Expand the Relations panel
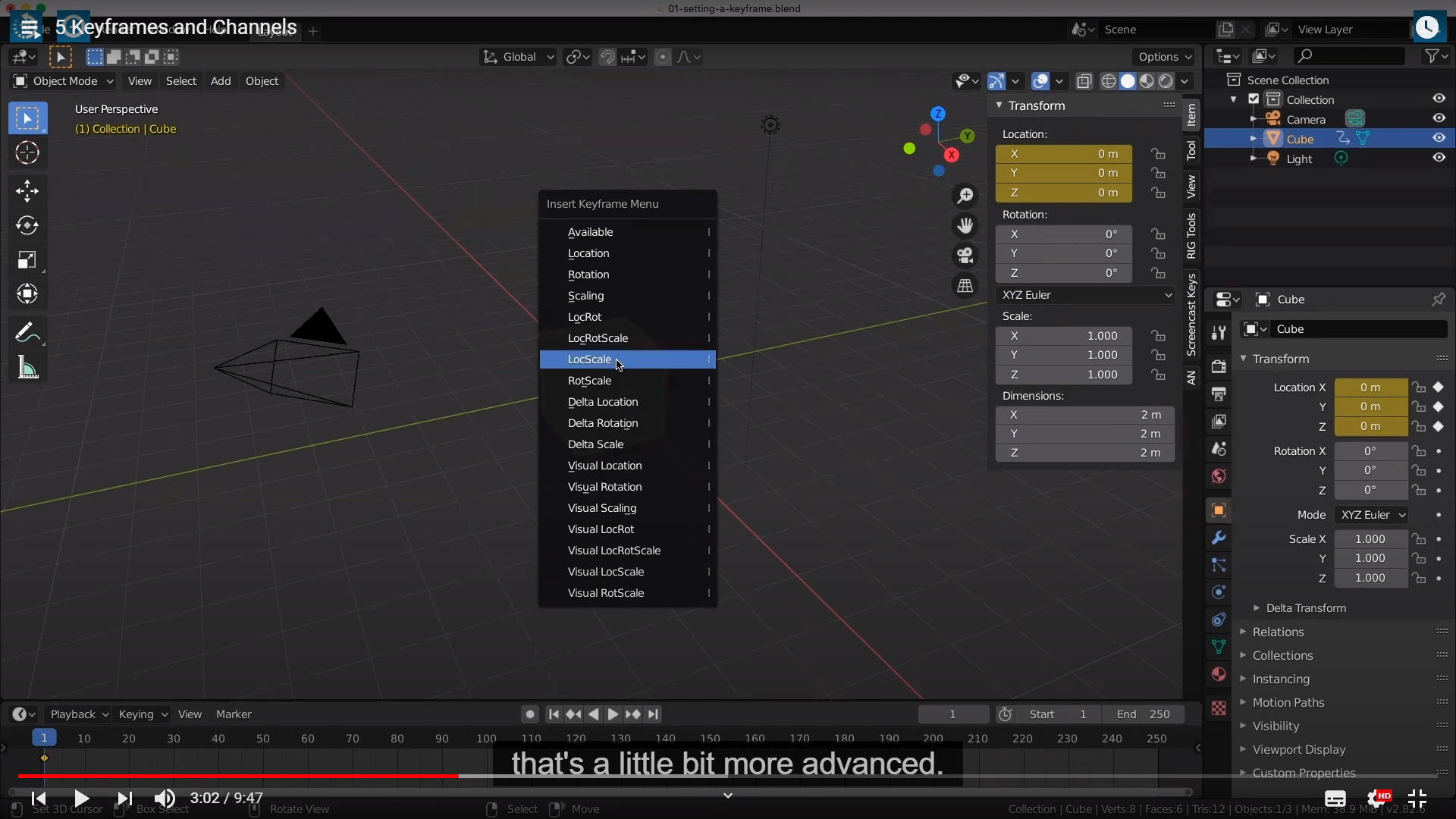This screenshot has width=1456, height=819. 1278,632
